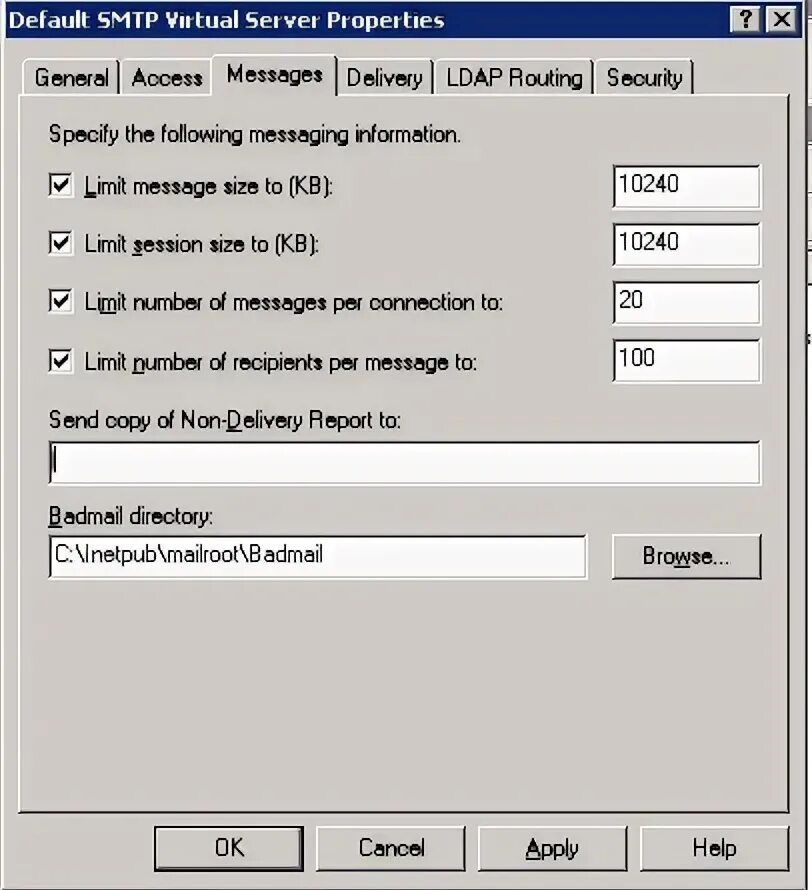812x890 pixels.
Task: Confirm settings with the OK button
Action: coord(229,849)
